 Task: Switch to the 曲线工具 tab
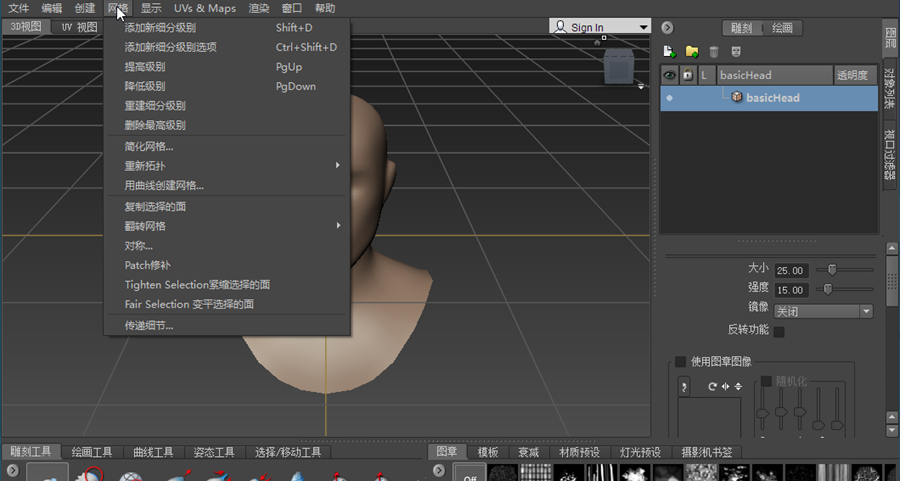pyautogui.click(x=153, y=452)
